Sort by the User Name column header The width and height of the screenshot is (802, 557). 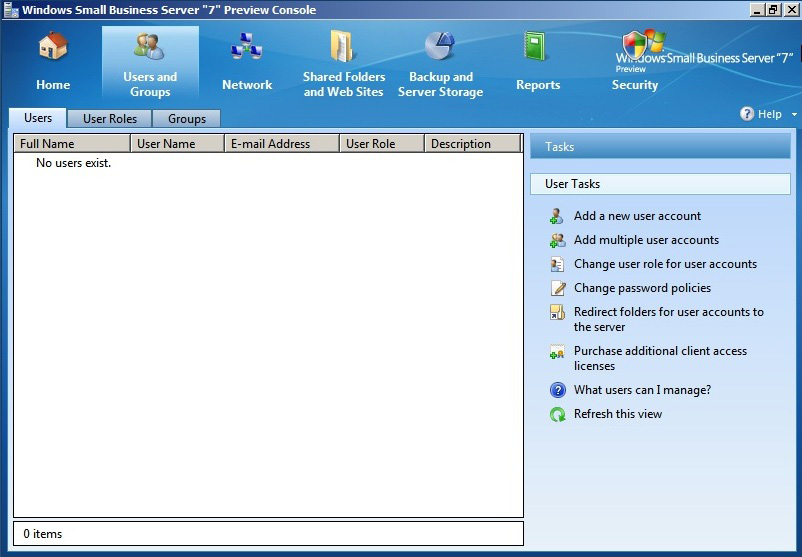(x=177, y=144)
